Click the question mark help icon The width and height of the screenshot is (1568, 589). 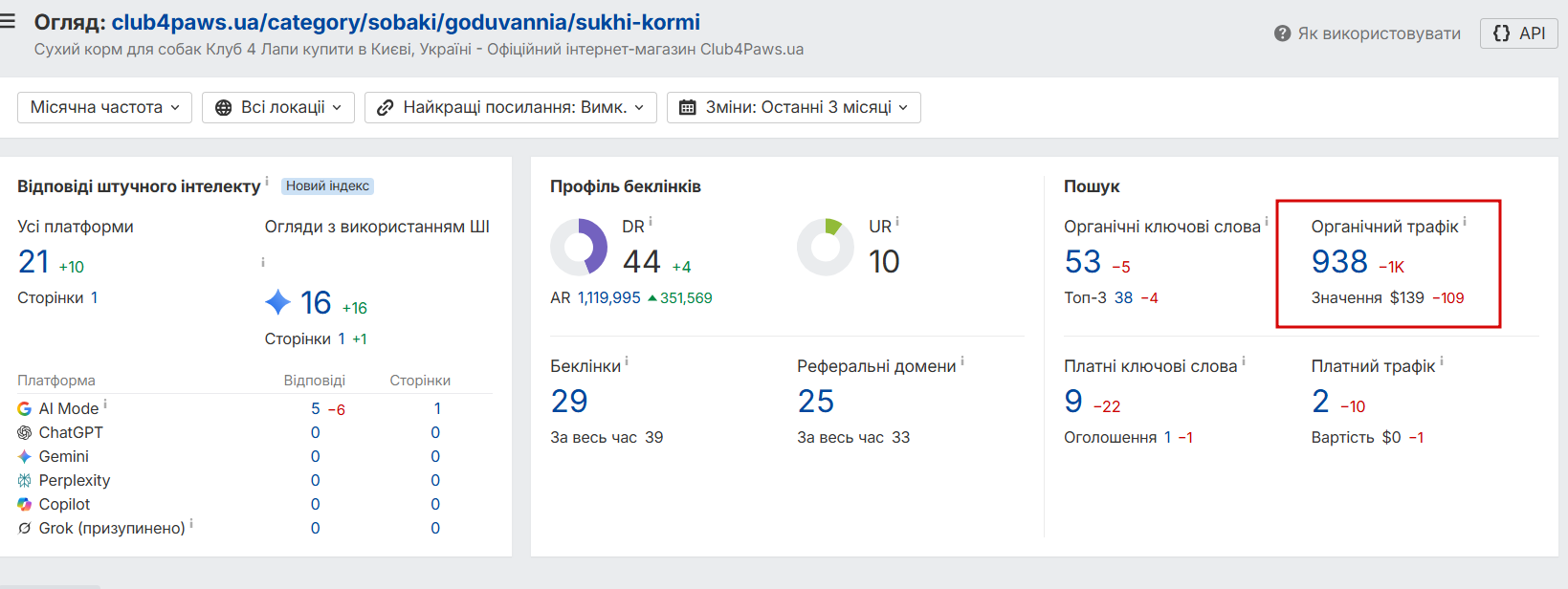click(1283, 33)
